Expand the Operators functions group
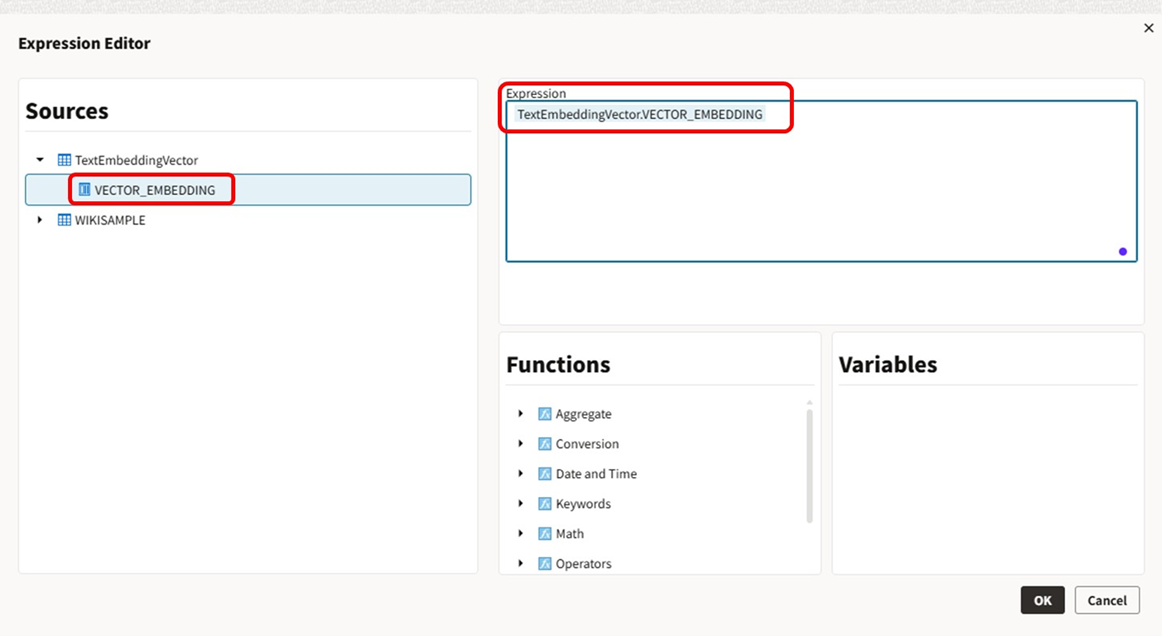 tap(520, 563)
